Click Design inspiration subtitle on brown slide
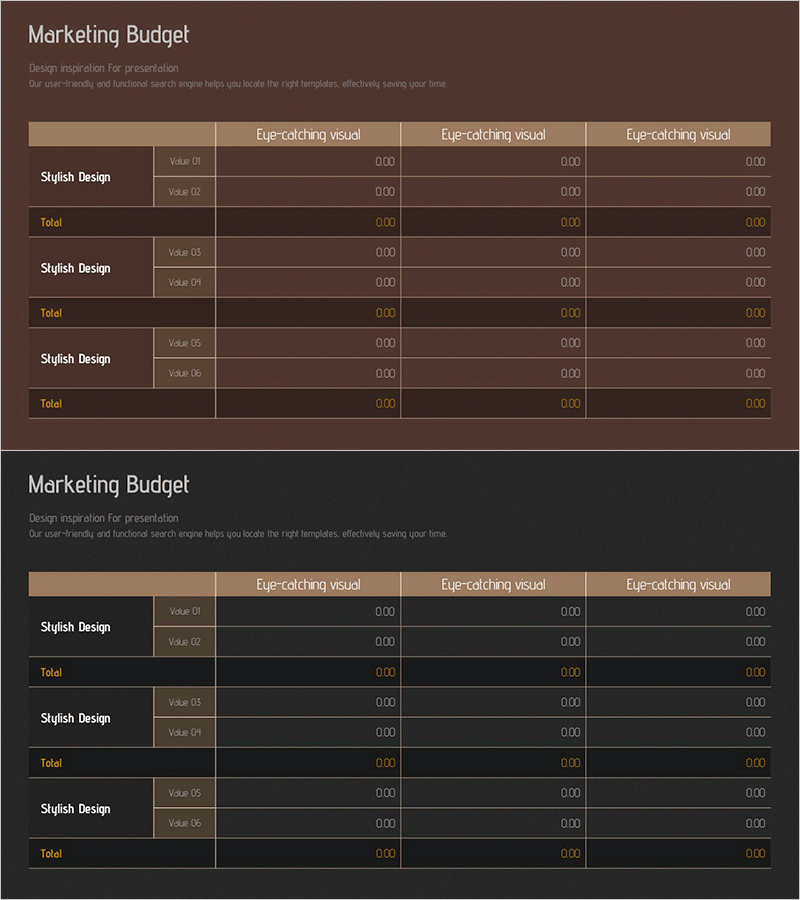 [x=104, y=68]
